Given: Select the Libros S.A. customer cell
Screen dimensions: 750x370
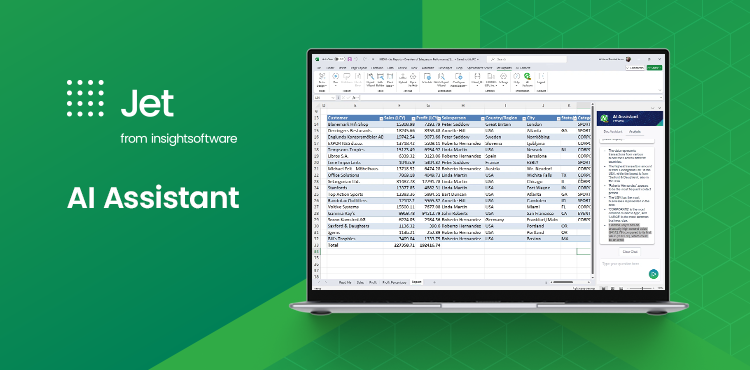Looking at the screenshot, I should pos(355,156).
